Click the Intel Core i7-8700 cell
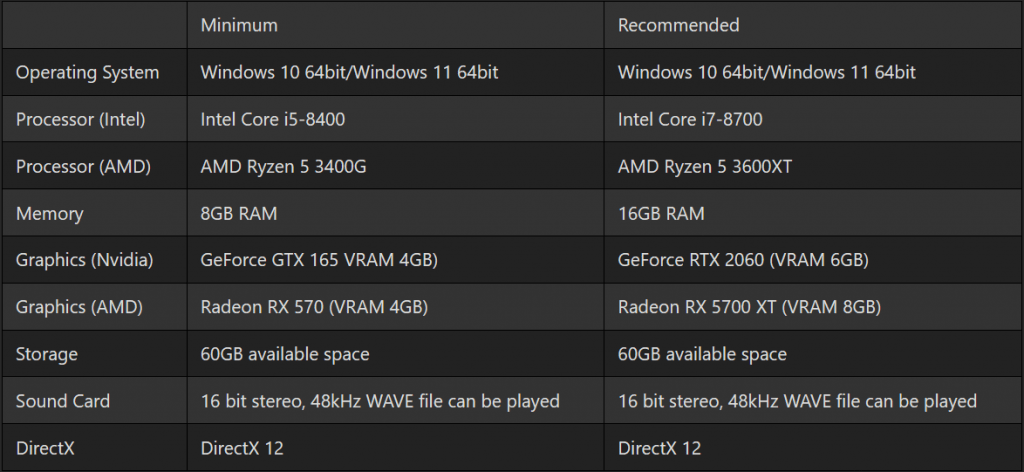The width and height of the screenshot is (1024, 472). pos(691,119)
